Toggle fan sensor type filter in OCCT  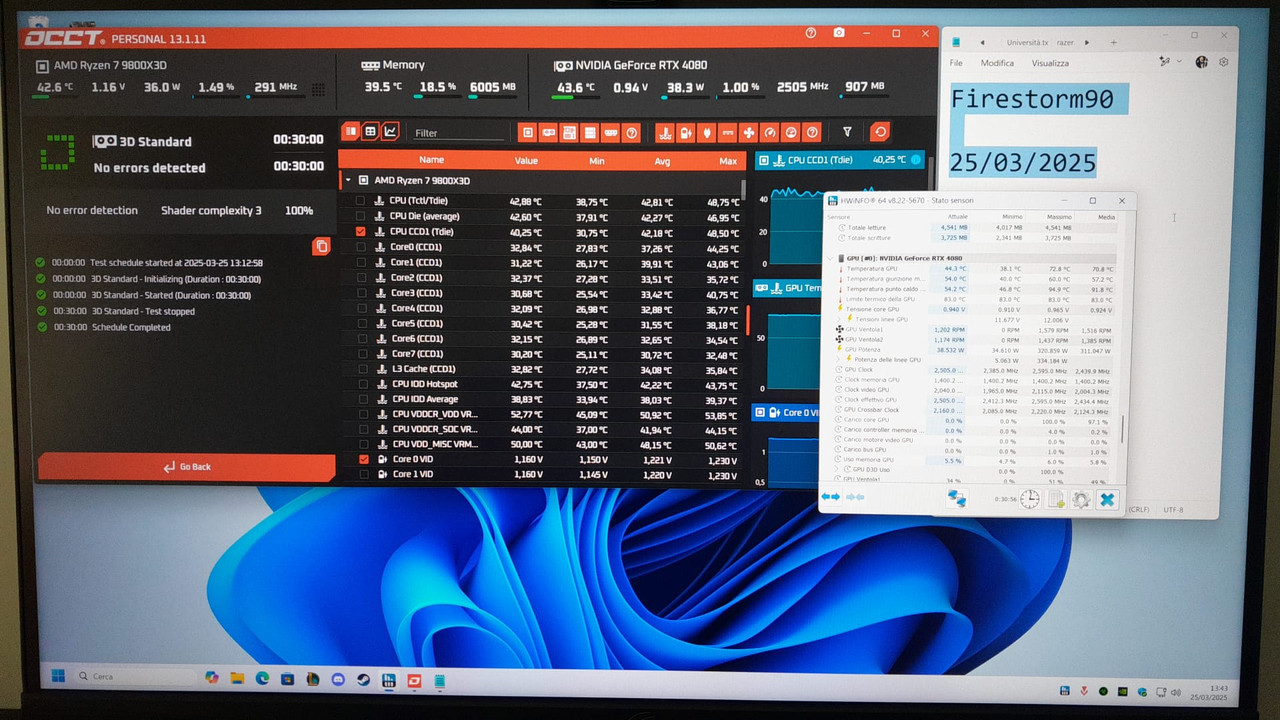[749, 132]
